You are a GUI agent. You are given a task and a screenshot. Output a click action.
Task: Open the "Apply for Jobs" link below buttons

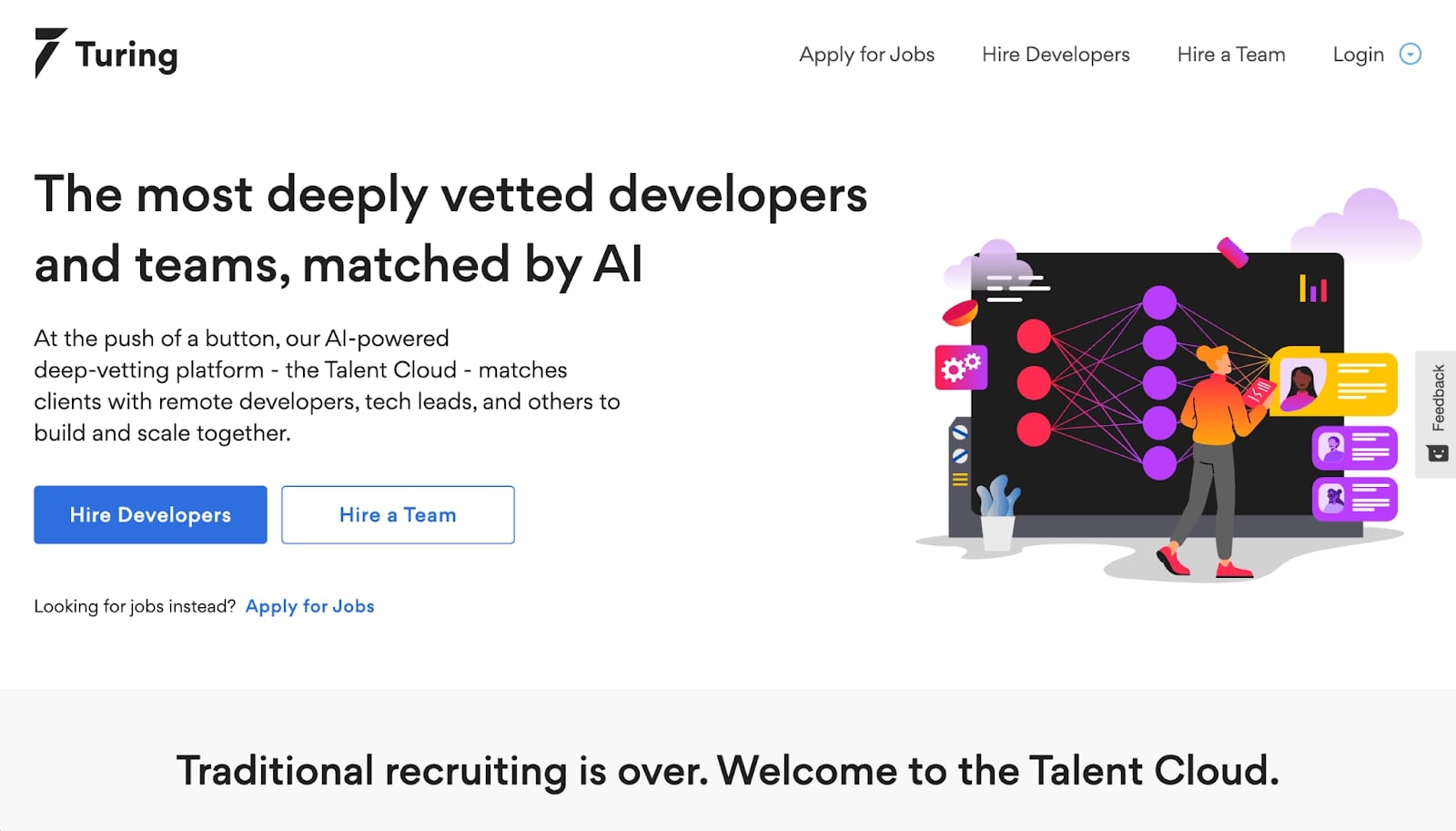tap(309, 605)
